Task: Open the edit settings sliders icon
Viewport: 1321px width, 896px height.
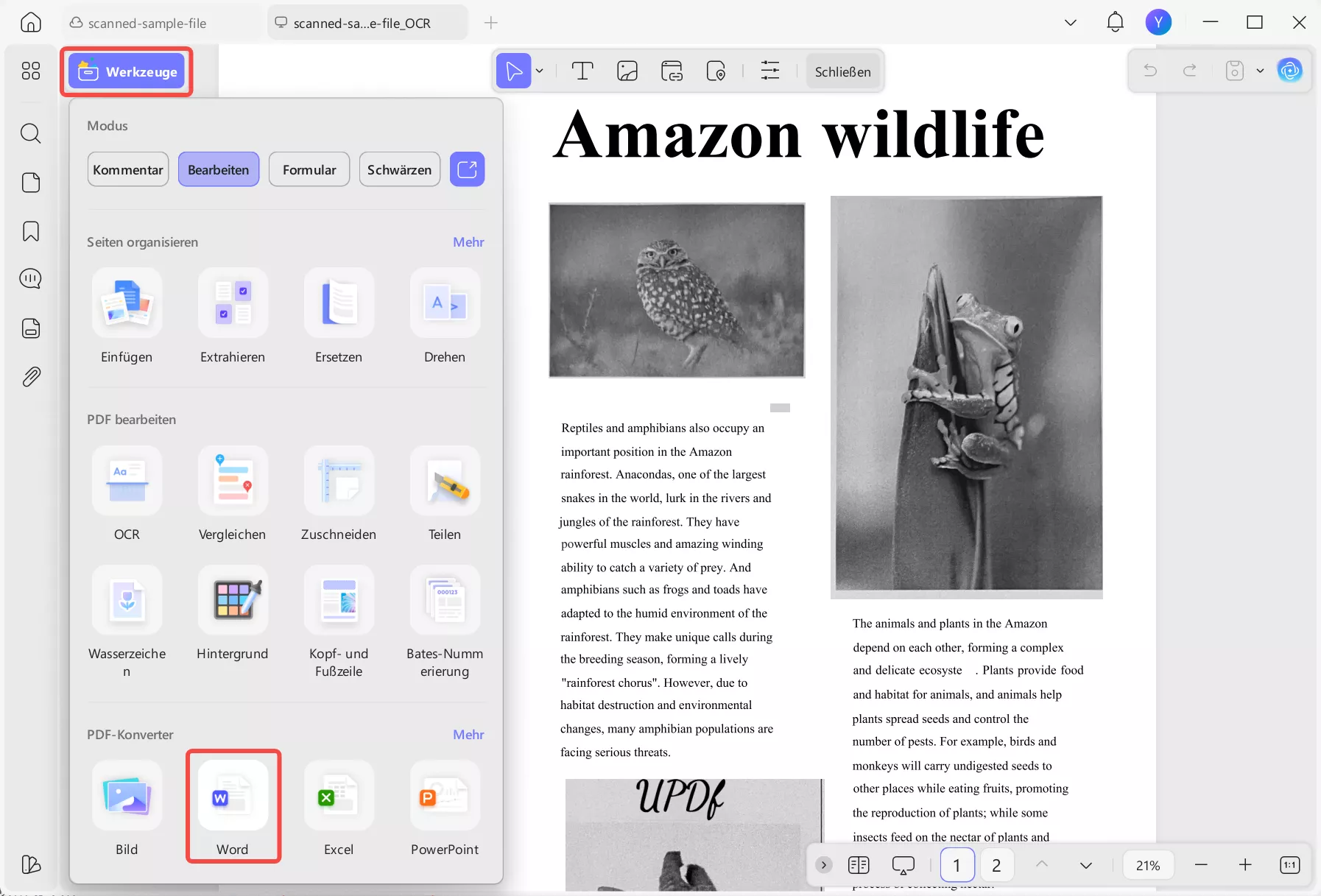Action: coord(770,71)
